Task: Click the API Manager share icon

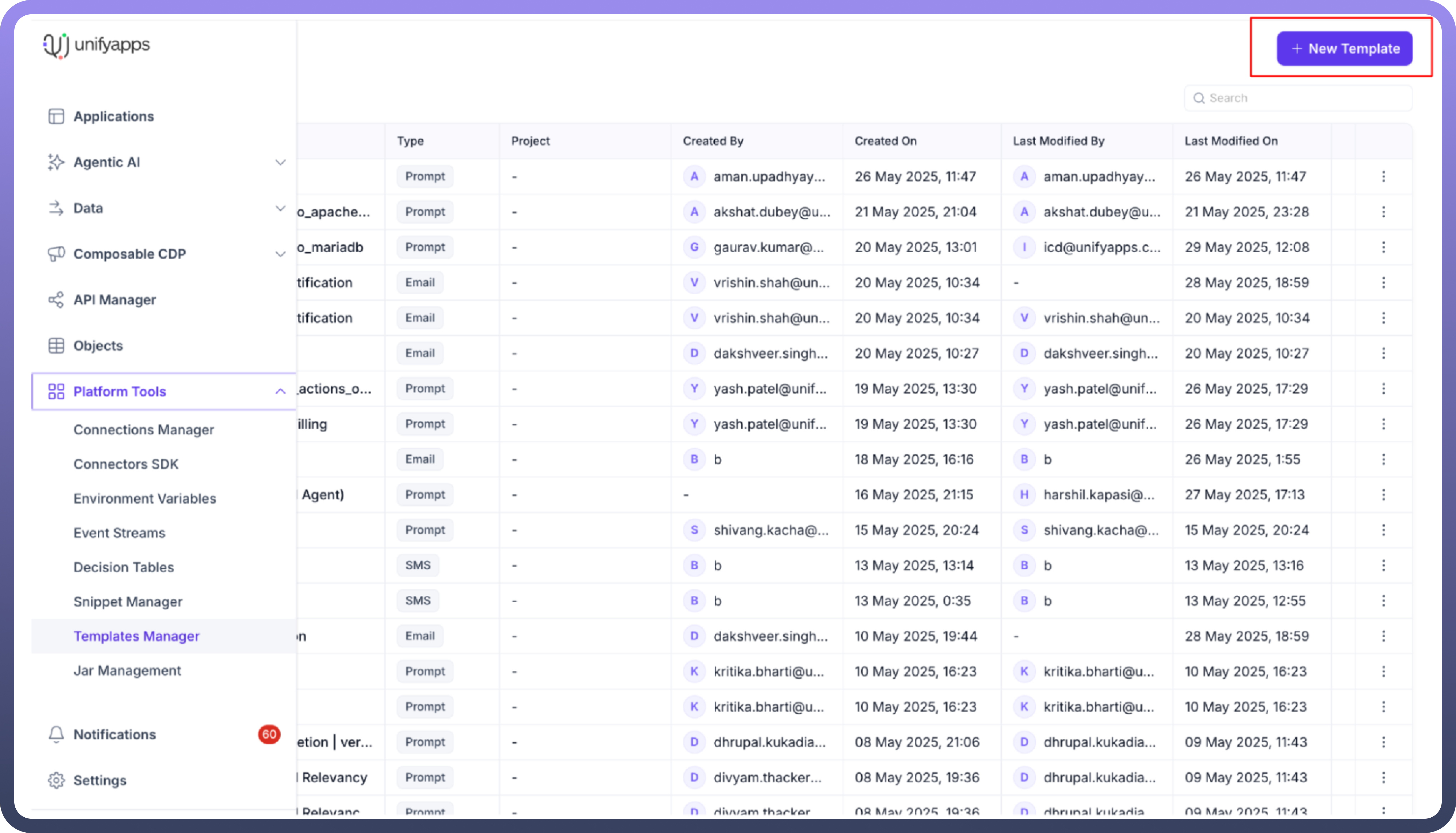Action: [56, 299]
